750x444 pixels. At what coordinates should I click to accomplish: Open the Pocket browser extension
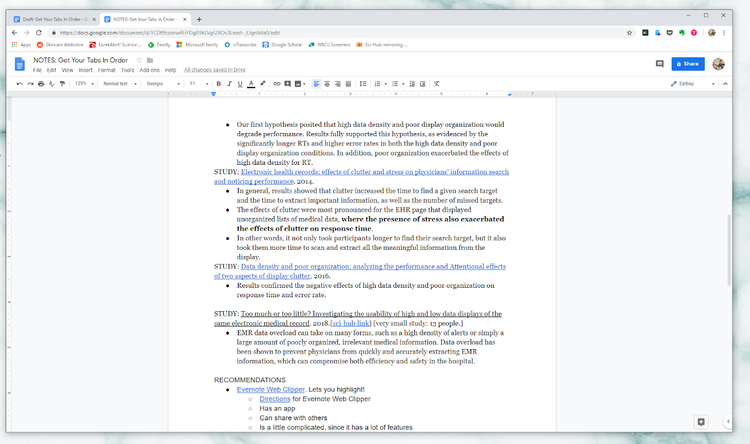click(x=670, y=33)
